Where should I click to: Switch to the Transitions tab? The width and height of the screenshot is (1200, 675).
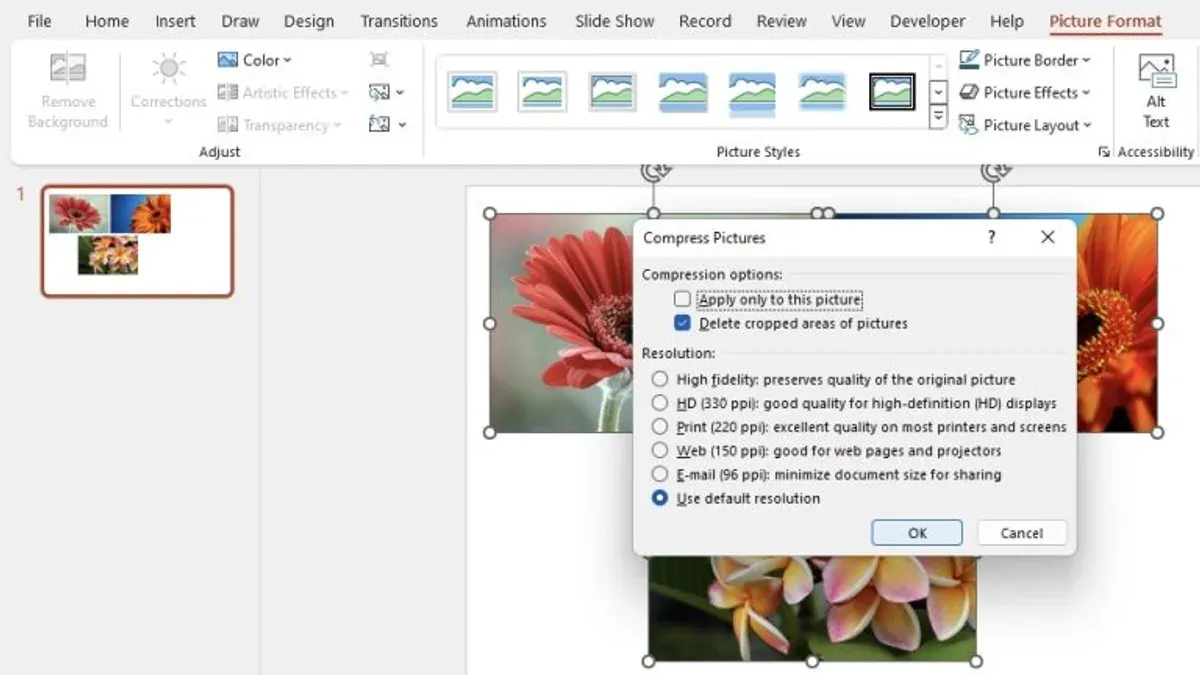coord(399,21)
